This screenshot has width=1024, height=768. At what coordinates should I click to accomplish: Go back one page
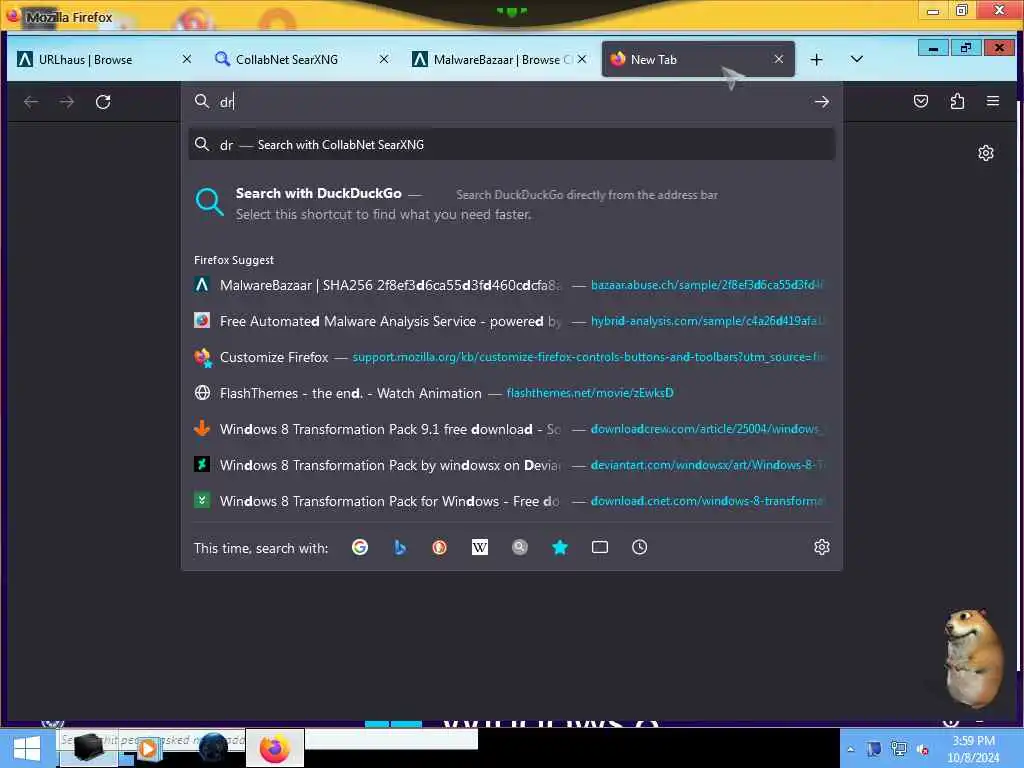(x=31, y=102)
